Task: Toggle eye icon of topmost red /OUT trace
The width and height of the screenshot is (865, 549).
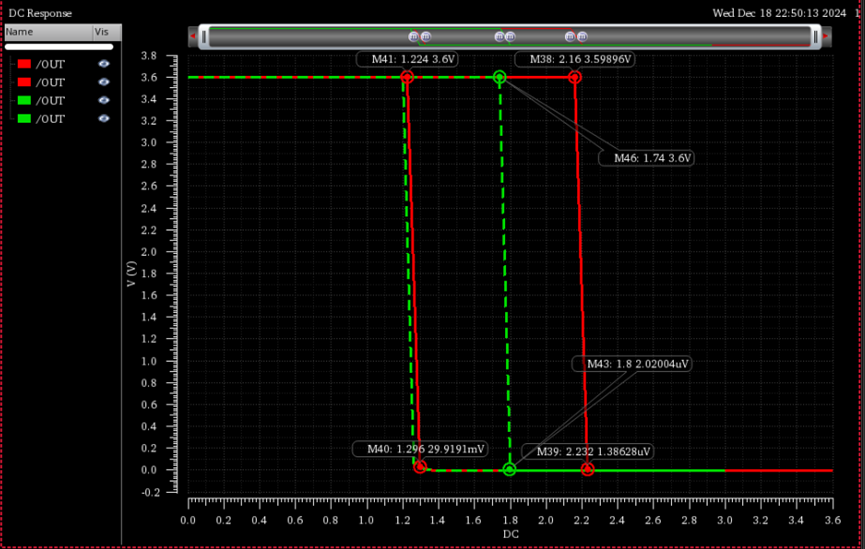Action: [x=104, y=64]
